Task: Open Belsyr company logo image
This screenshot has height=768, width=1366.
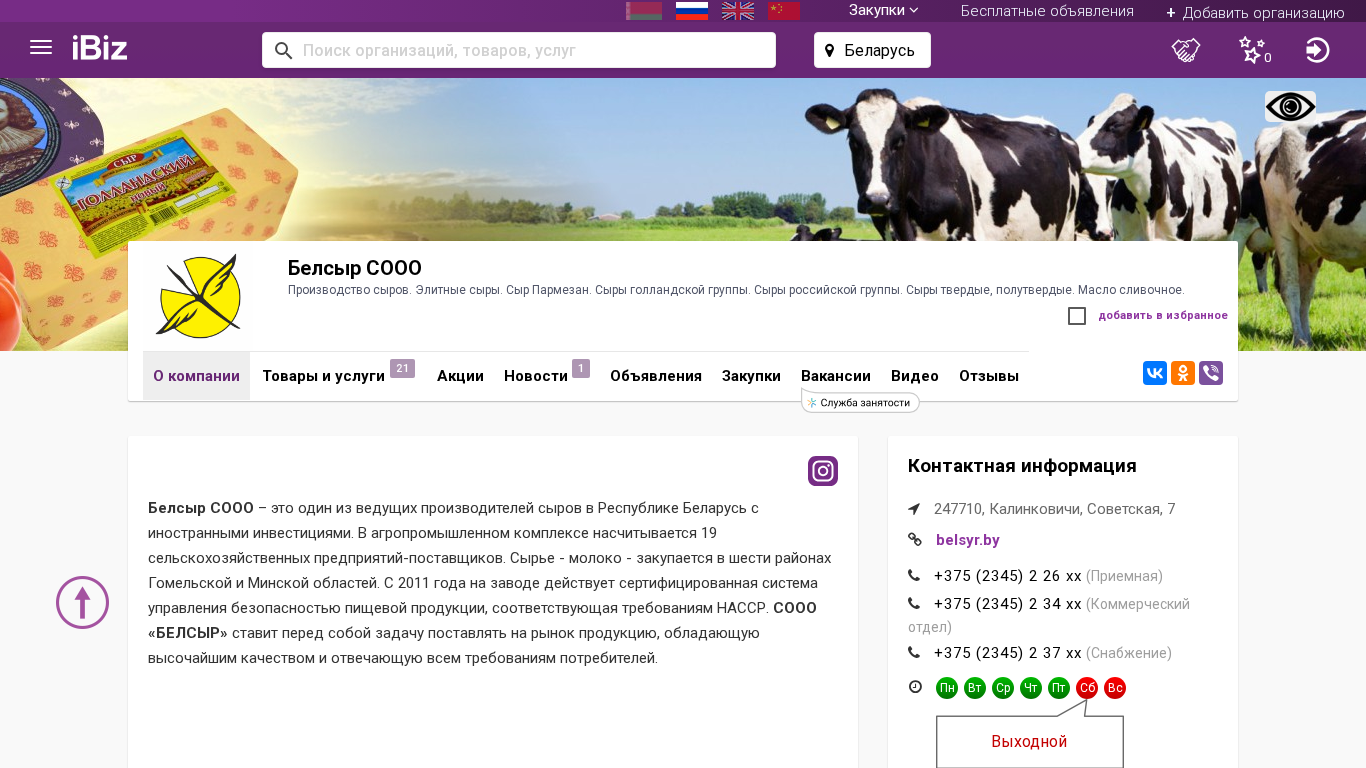Action: coord(198,297)
